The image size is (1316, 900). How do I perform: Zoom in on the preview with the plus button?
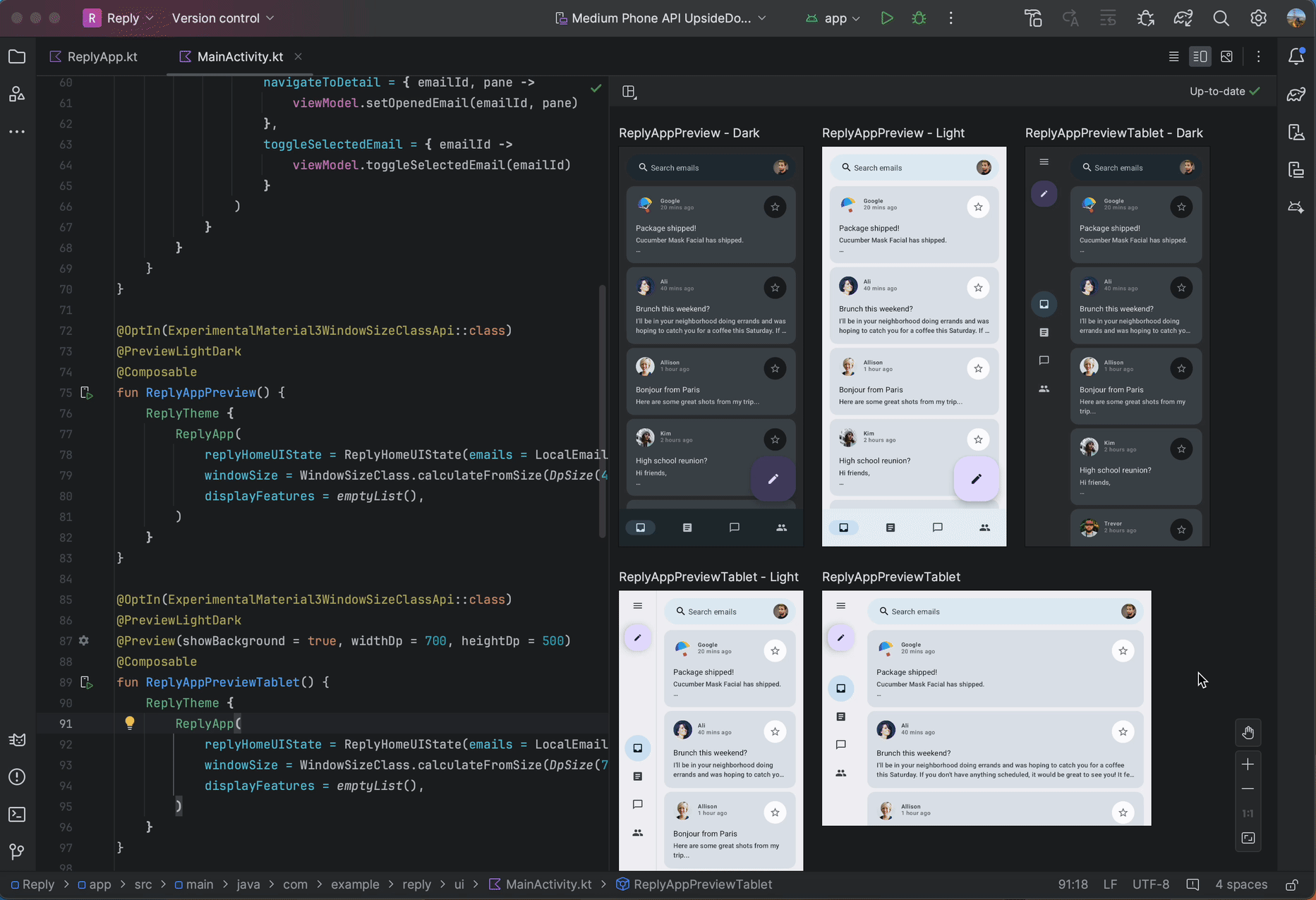click(1248, 764)
